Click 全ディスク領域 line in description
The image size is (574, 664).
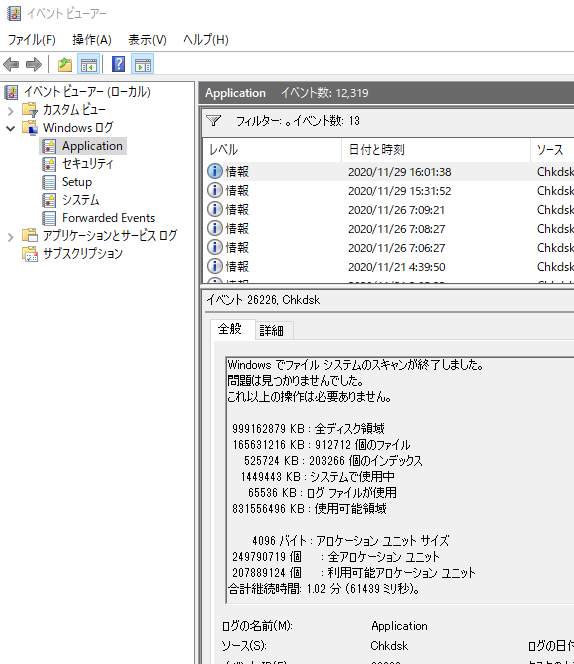coord(308,429)
